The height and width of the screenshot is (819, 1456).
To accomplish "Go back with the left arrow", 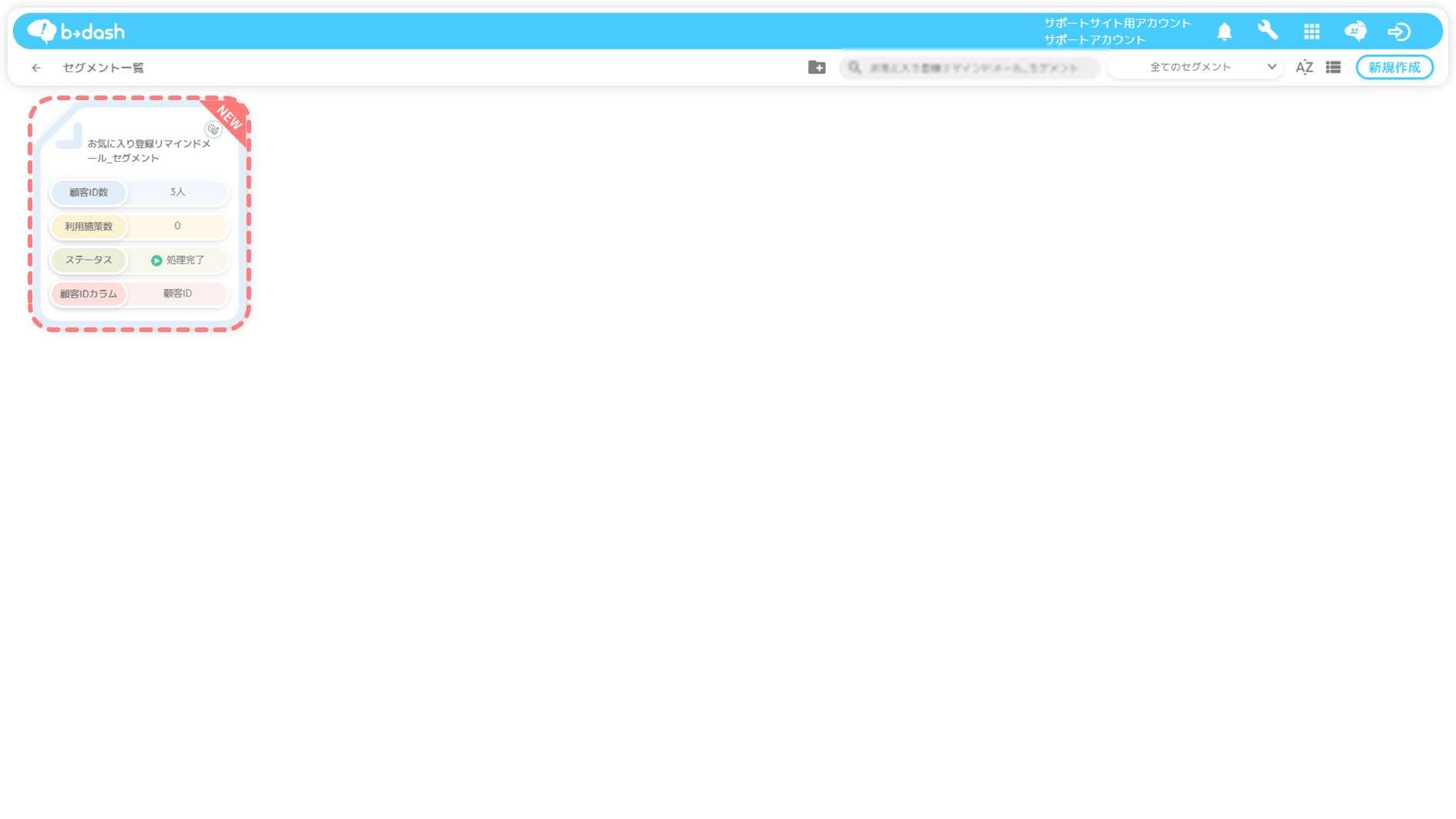I will (x=36, y=68).
